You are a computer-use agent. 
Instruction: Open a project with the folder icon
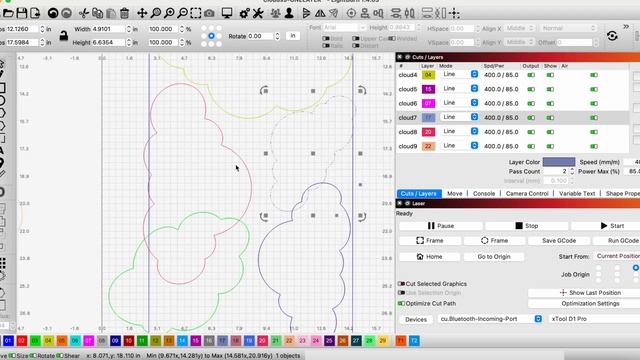pyautogui.click(x=8, y=13)
